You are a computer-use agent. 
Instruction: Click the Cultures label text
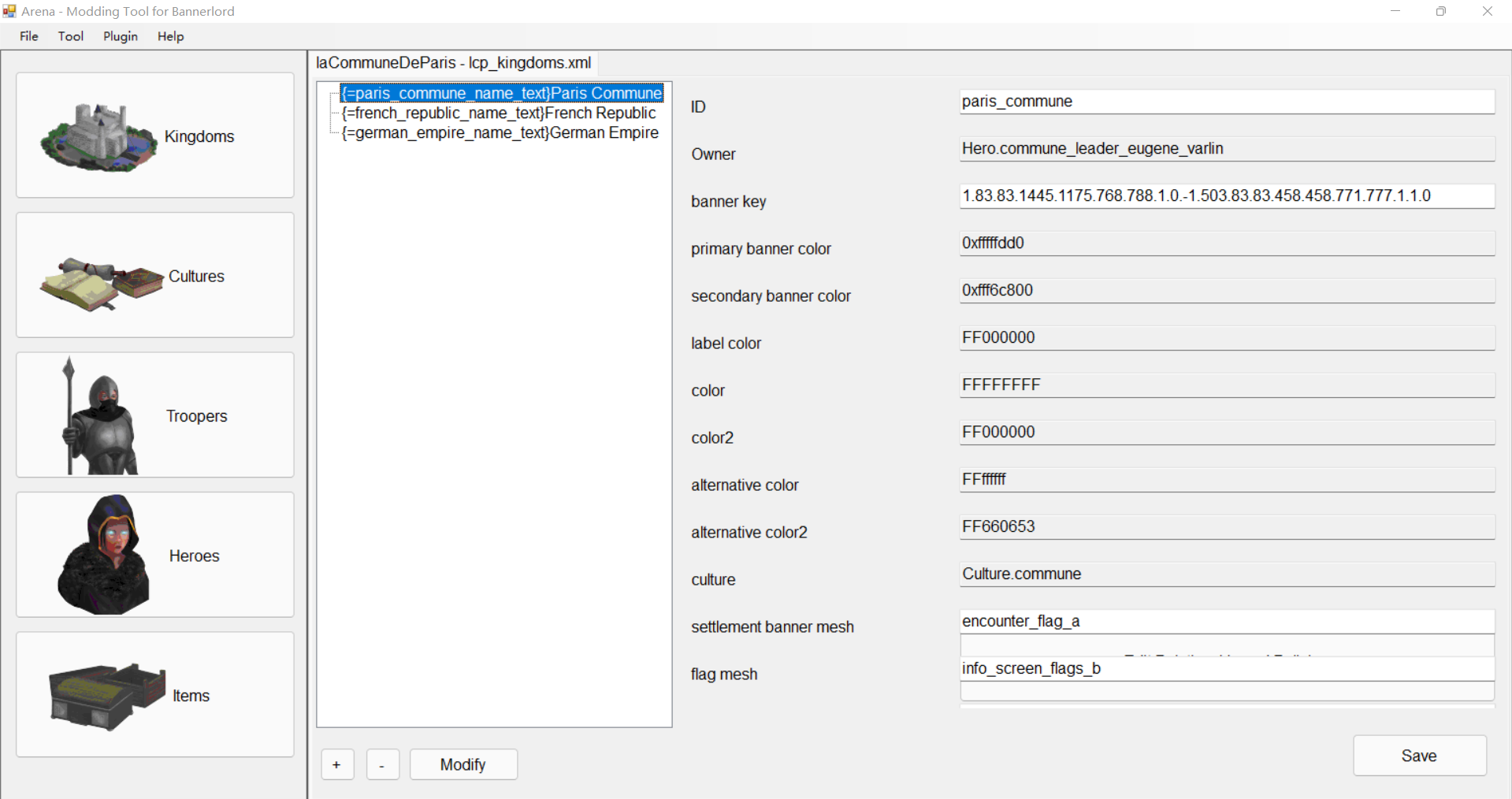tap(196, 277)
